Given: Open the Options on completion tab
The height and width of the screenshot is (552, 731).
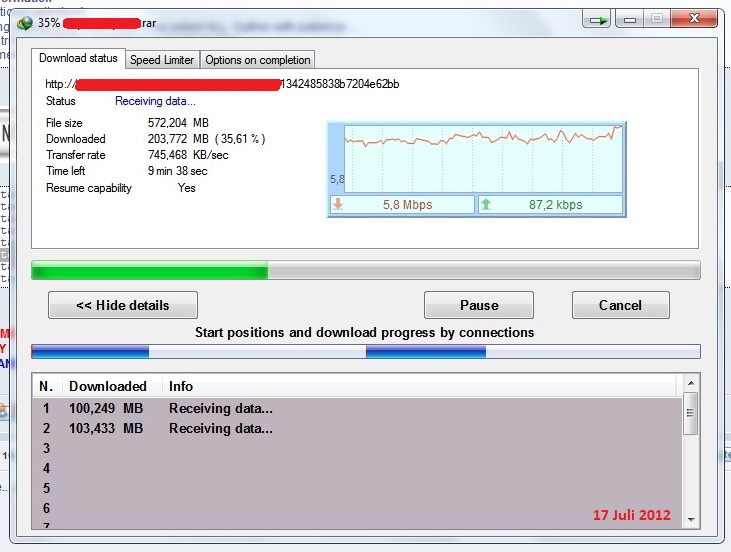Looking at the screenshot, I should tap(258, 60).
